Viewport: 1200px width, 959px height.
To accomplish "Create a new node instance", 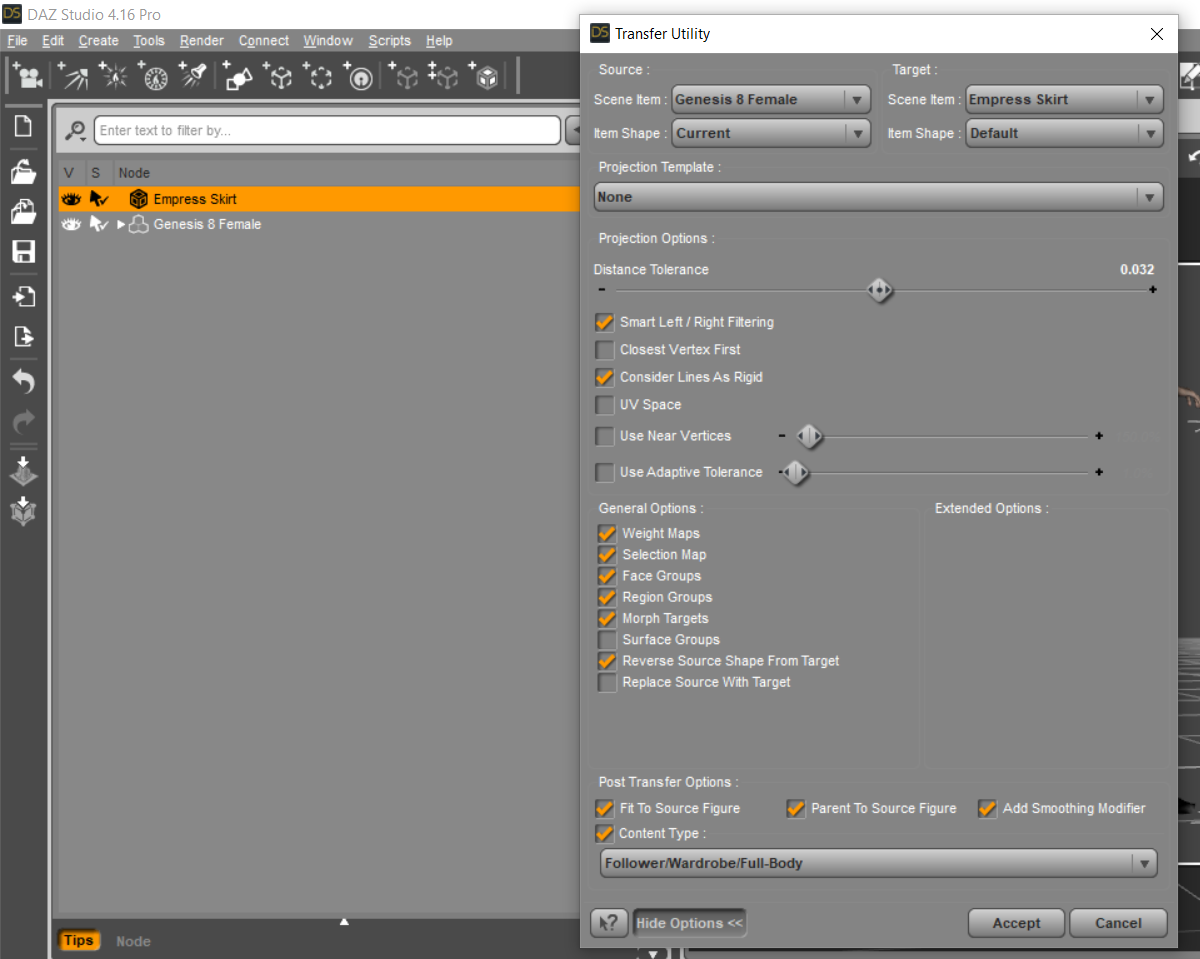I will [403, 76].
